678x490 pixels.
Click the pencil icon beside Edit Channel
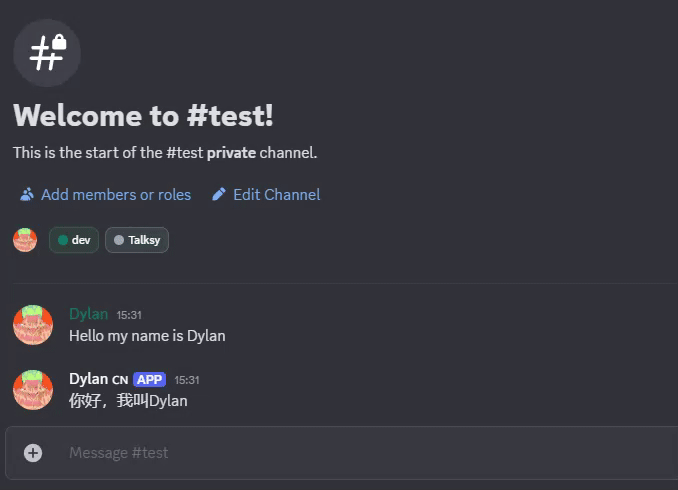[x=219, y=195]
